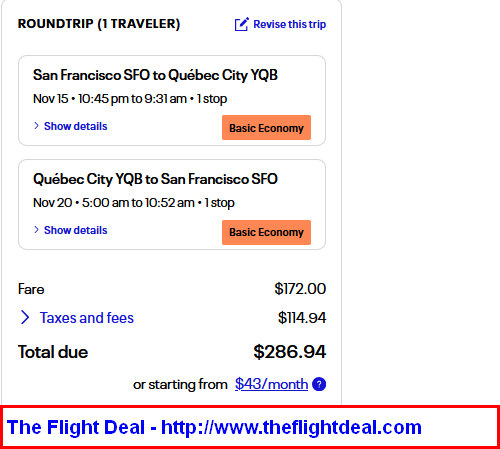Expand Show details for SFO to YQB flight
The width and height of the screenshot is (500, 449).
tap(76, 126)
